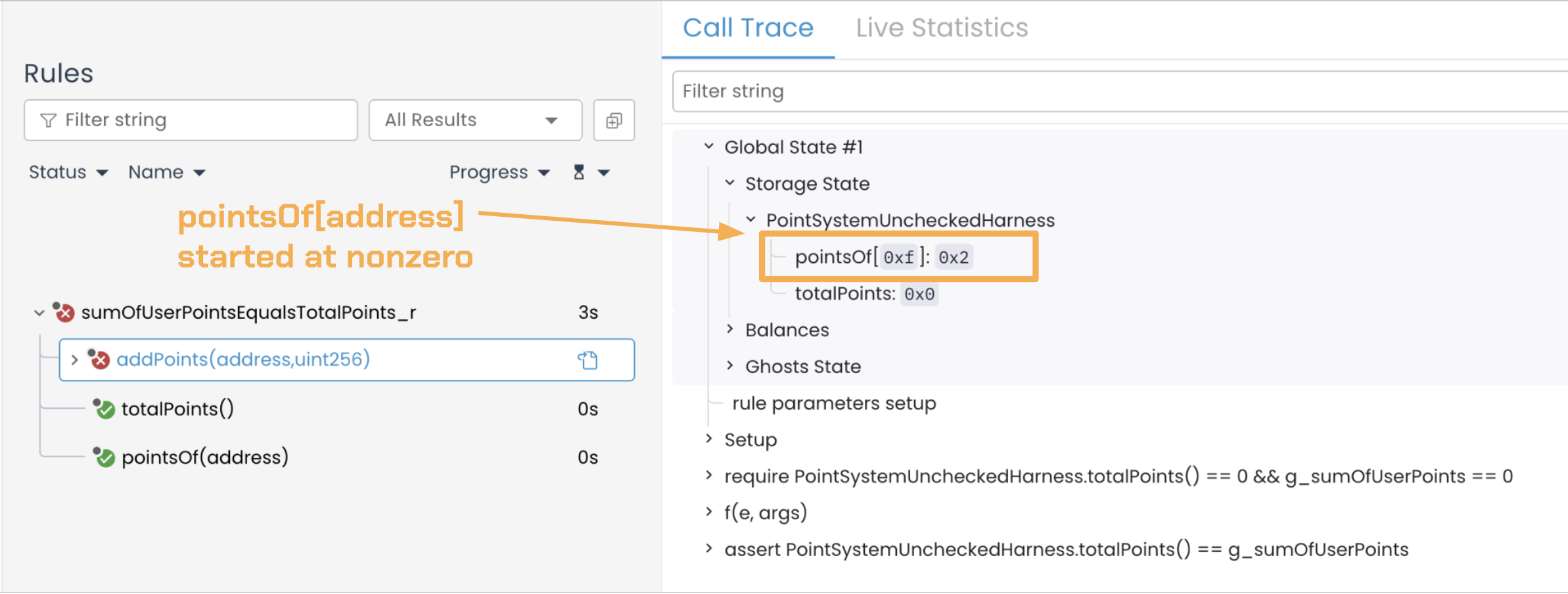Image resolution: width=1568 pixels, height=594 pixels.
Task: Expand the Ghosts State node
Action: (x=730, y=366)
